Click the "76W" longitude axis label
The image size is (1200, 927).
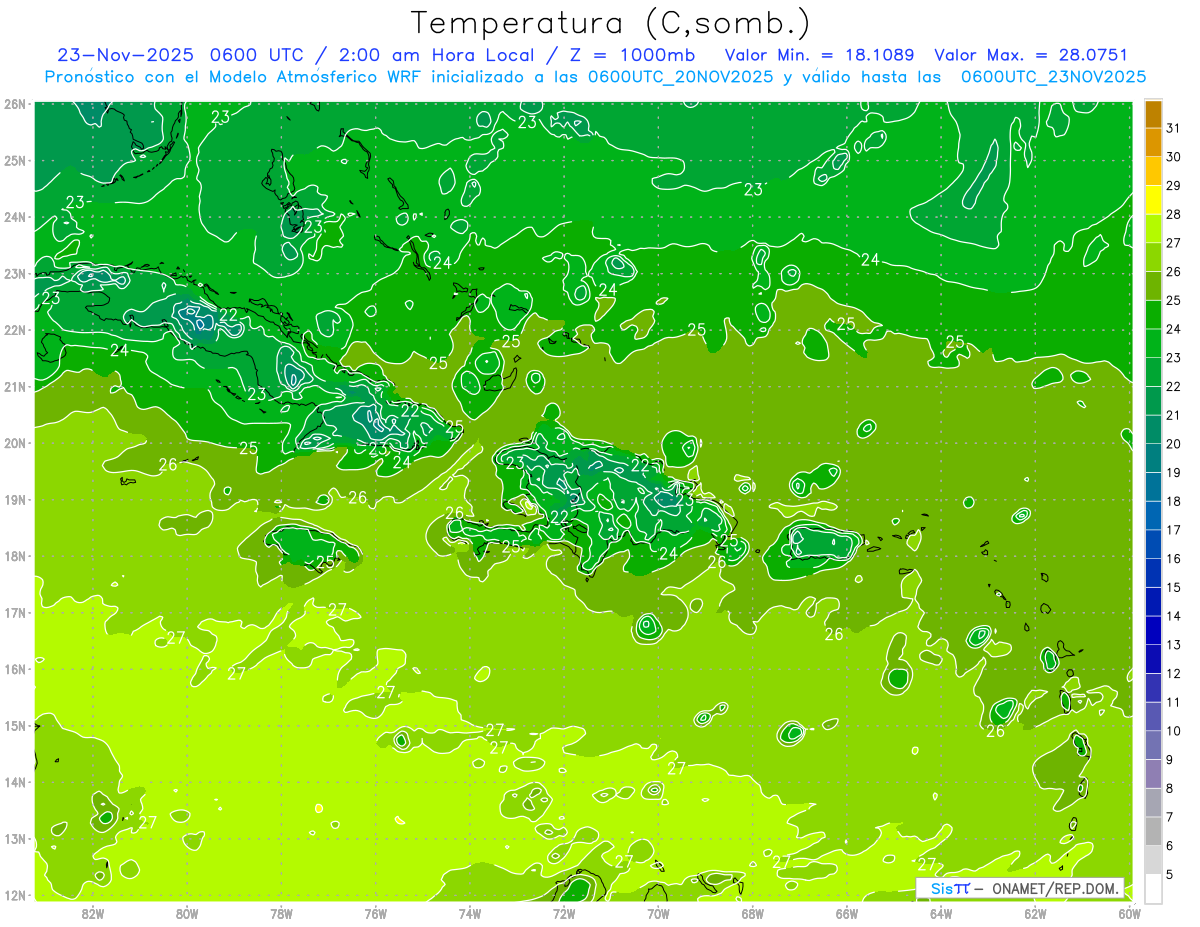(x=375, y=913)
